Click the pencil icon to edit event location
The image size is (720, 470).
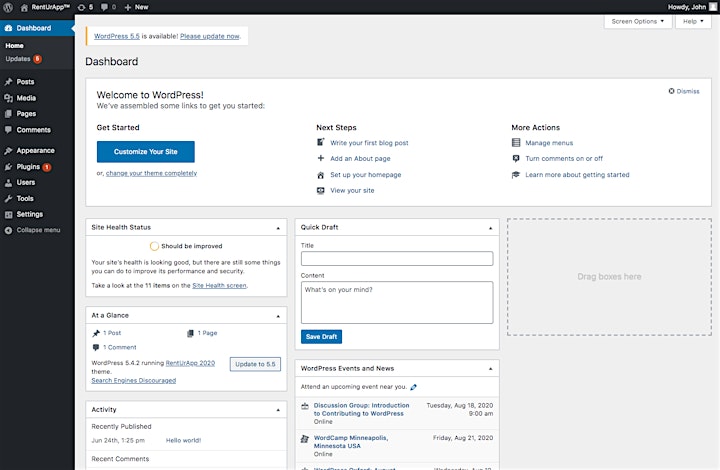point(413,387)
